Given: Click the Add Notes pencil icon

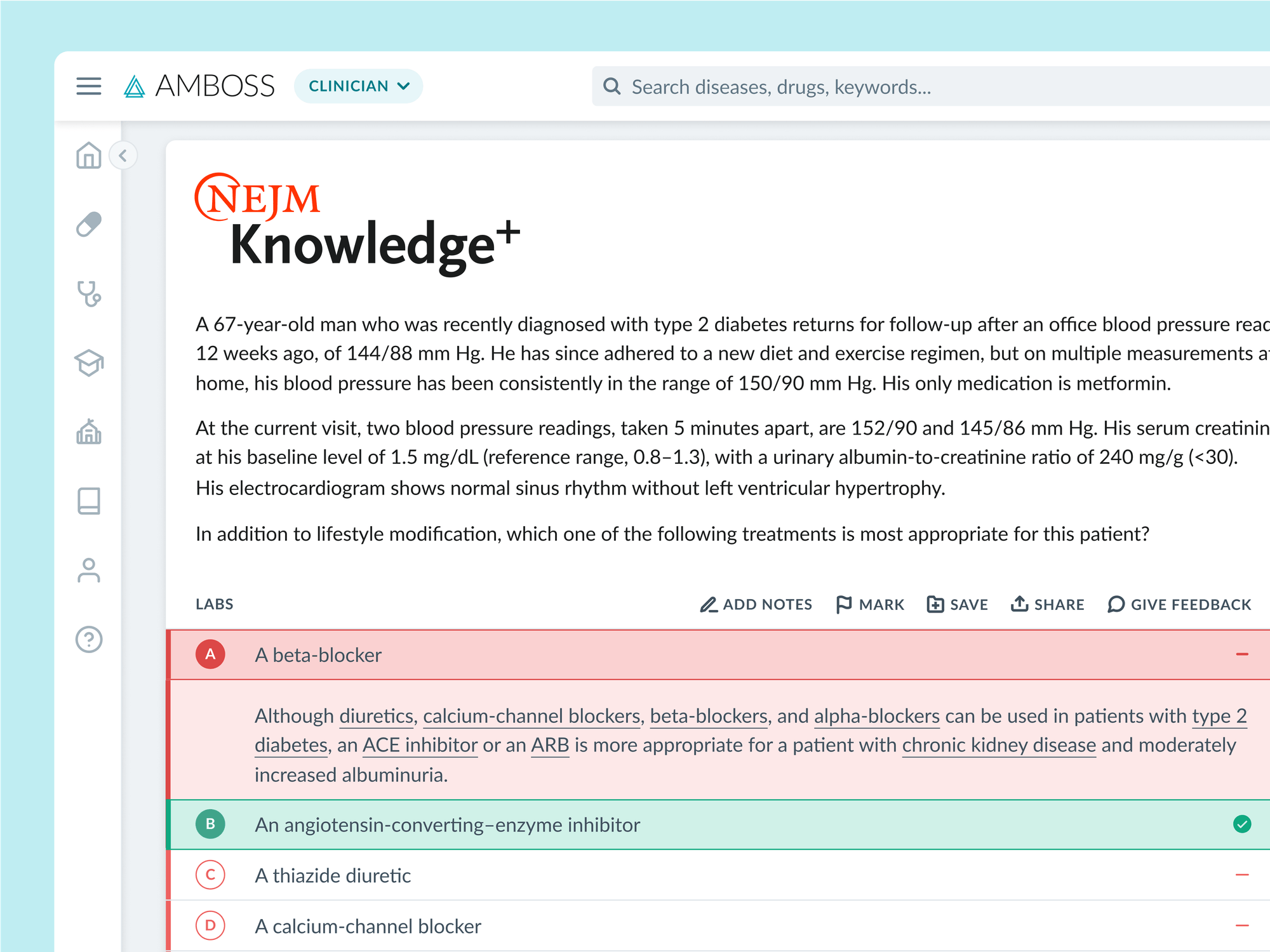Looking at the screenshot, I should click(756, 604).
